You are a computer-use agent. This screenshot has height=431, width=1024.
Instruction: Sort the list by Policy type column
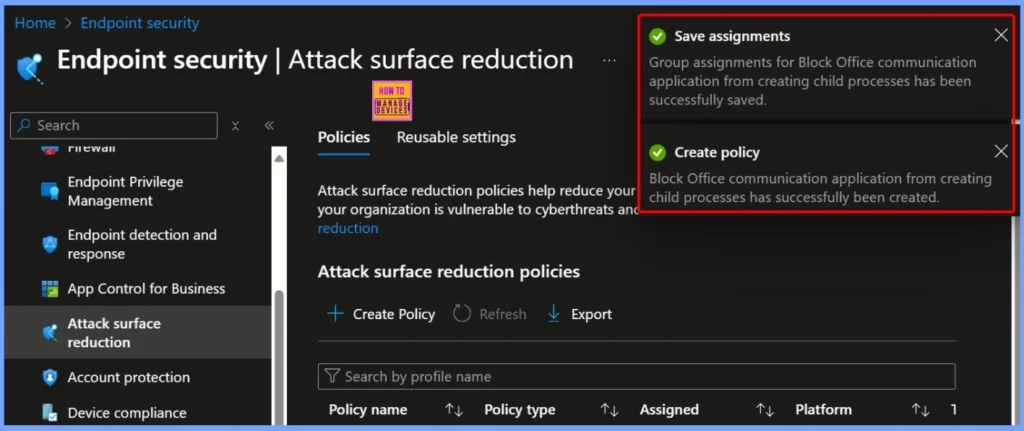click(x=609, y=410)
